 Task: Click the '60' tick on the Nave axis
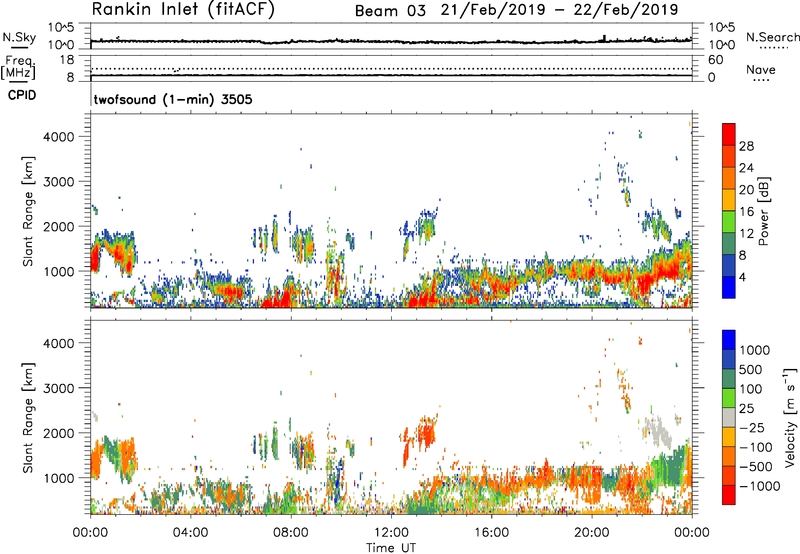[x=715, y=60]
